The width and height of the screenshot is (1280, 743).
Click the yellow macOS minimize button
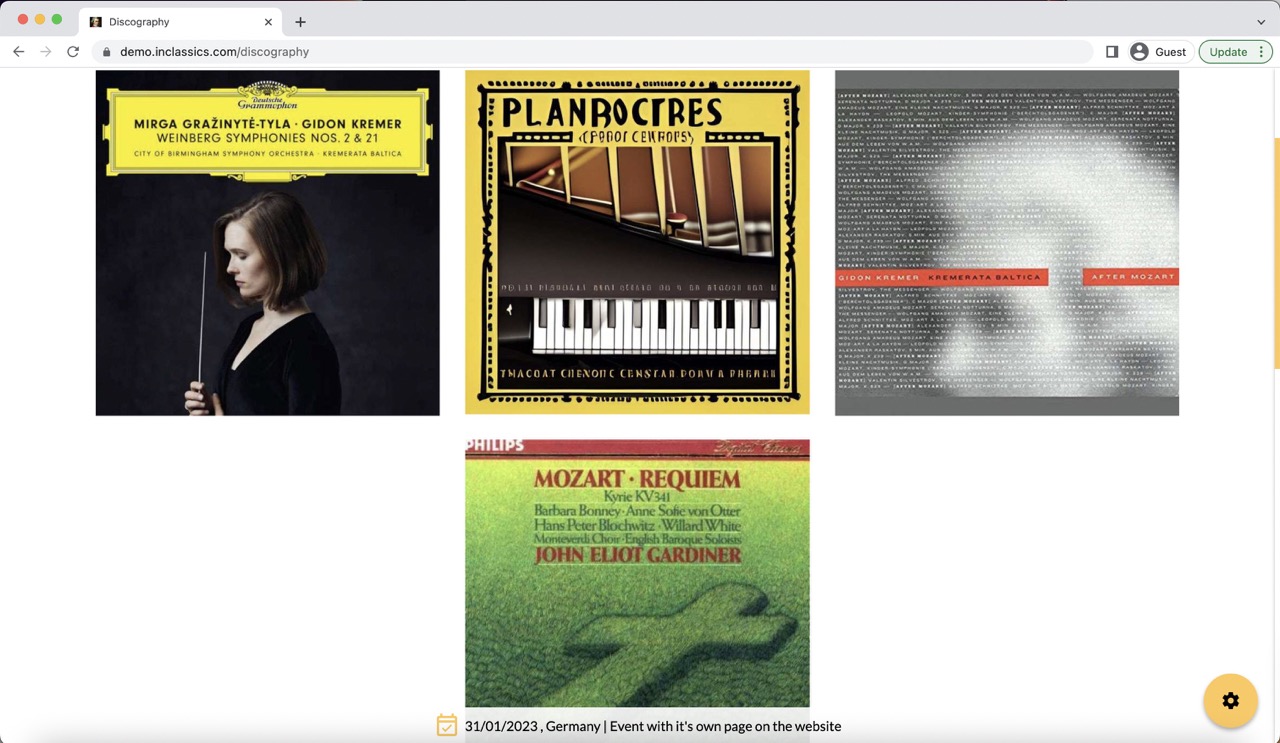click(40, 19)
